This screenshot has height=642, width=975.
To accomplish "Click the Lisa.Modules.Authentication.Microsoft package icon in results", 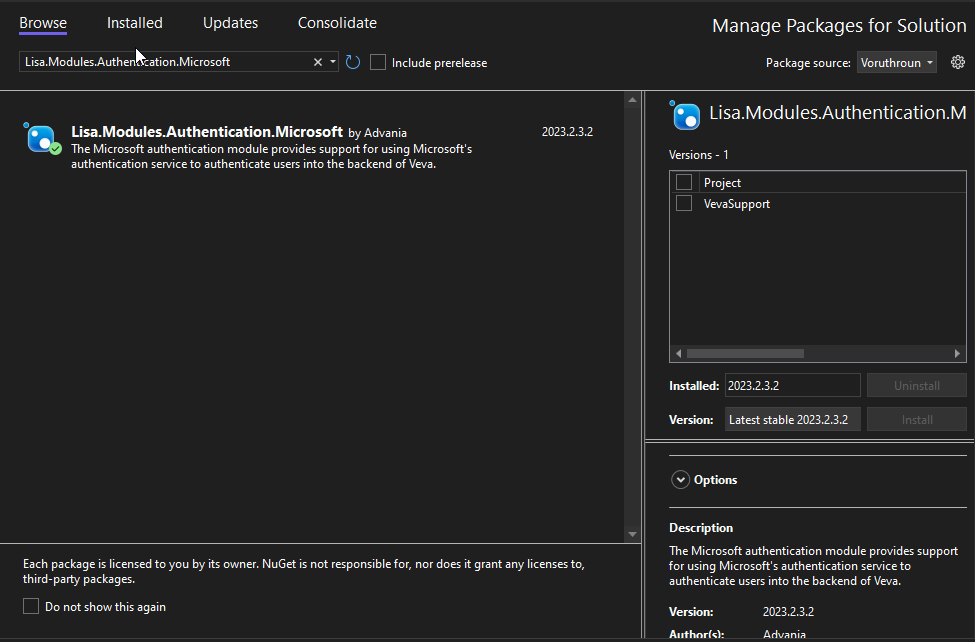I will pos(42,138).
